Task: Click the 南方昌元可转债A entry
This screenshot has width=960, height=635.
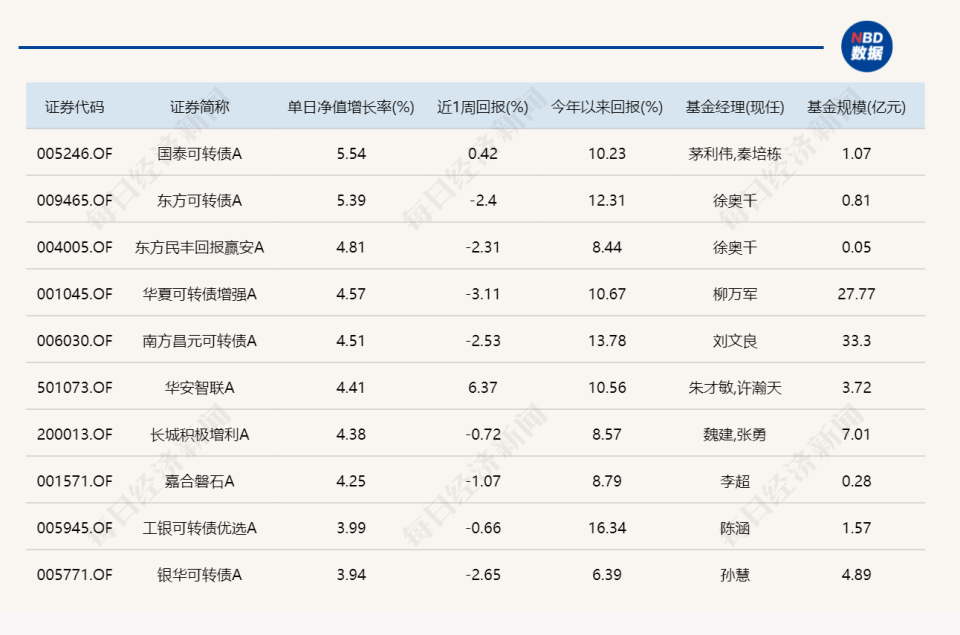Action: point(200,340)
